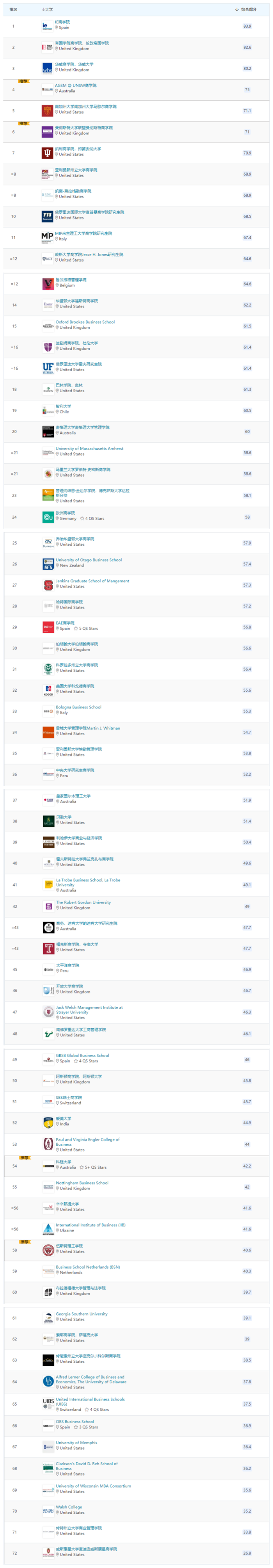
Task: Open Jenkins Graduate School of Mangement link
Action: pyautogui.click(x=92, y=581)
